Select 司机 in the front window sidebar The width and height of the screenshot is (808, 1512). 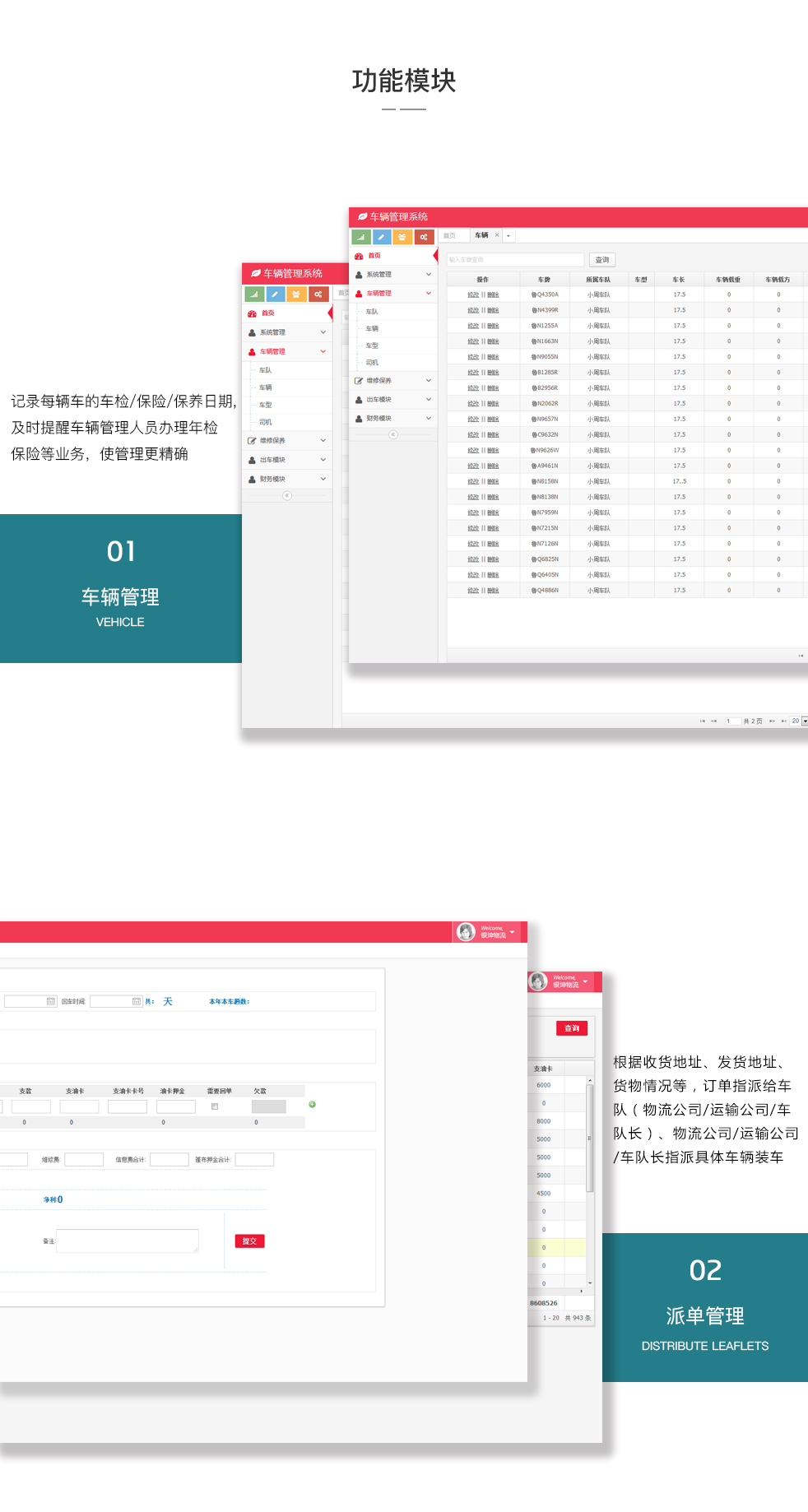(372, 363)
